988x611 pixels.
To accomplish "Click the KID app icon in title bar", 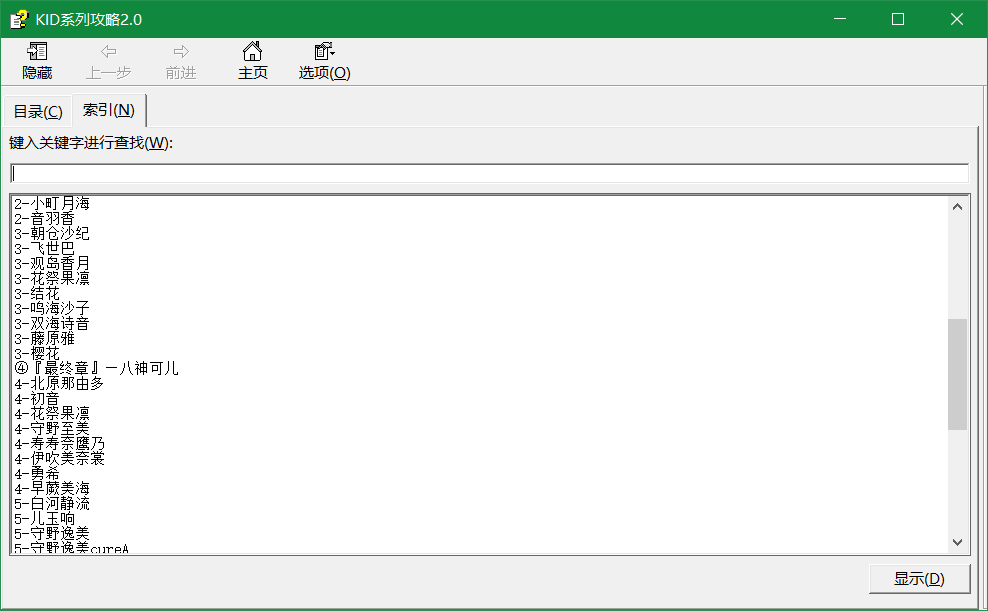I will click(x=19, y=20).
